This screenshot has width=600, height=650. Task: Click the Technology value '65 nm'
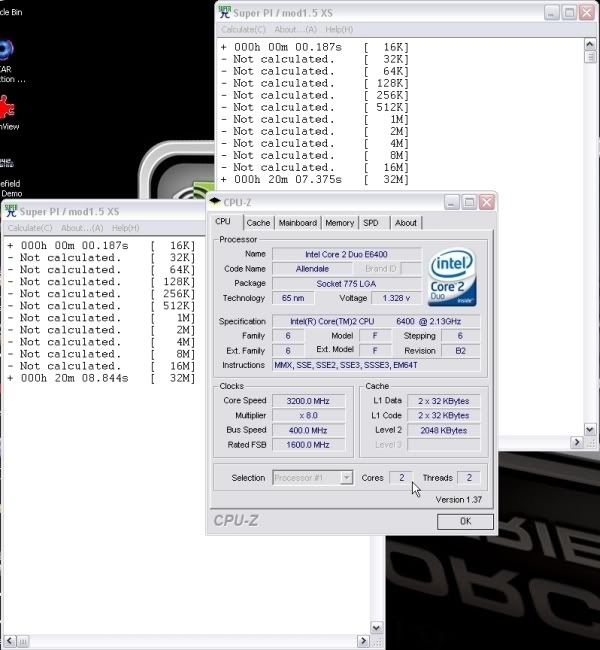(x=293, y=298)
